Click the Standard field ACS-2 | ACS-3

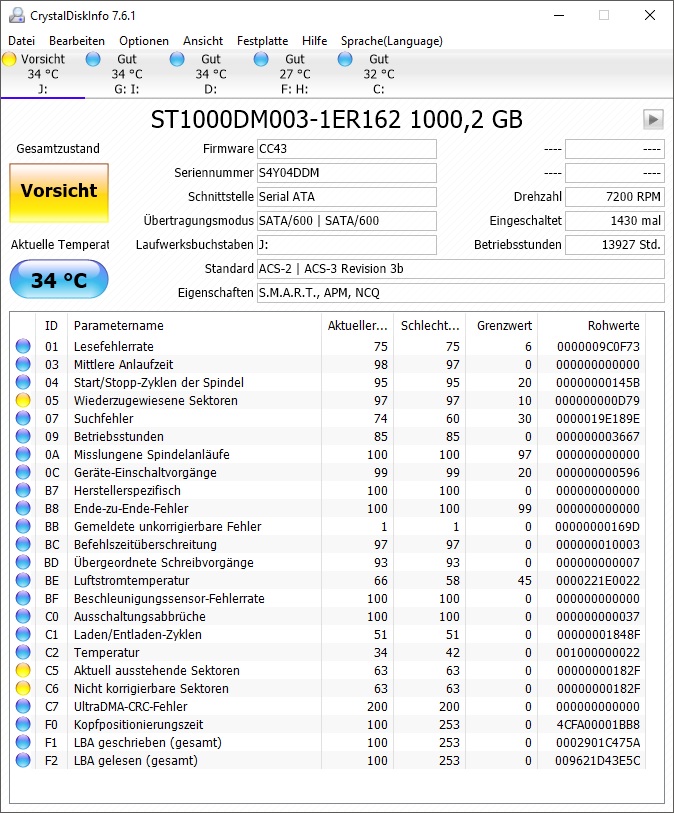[x=461, y=269]
